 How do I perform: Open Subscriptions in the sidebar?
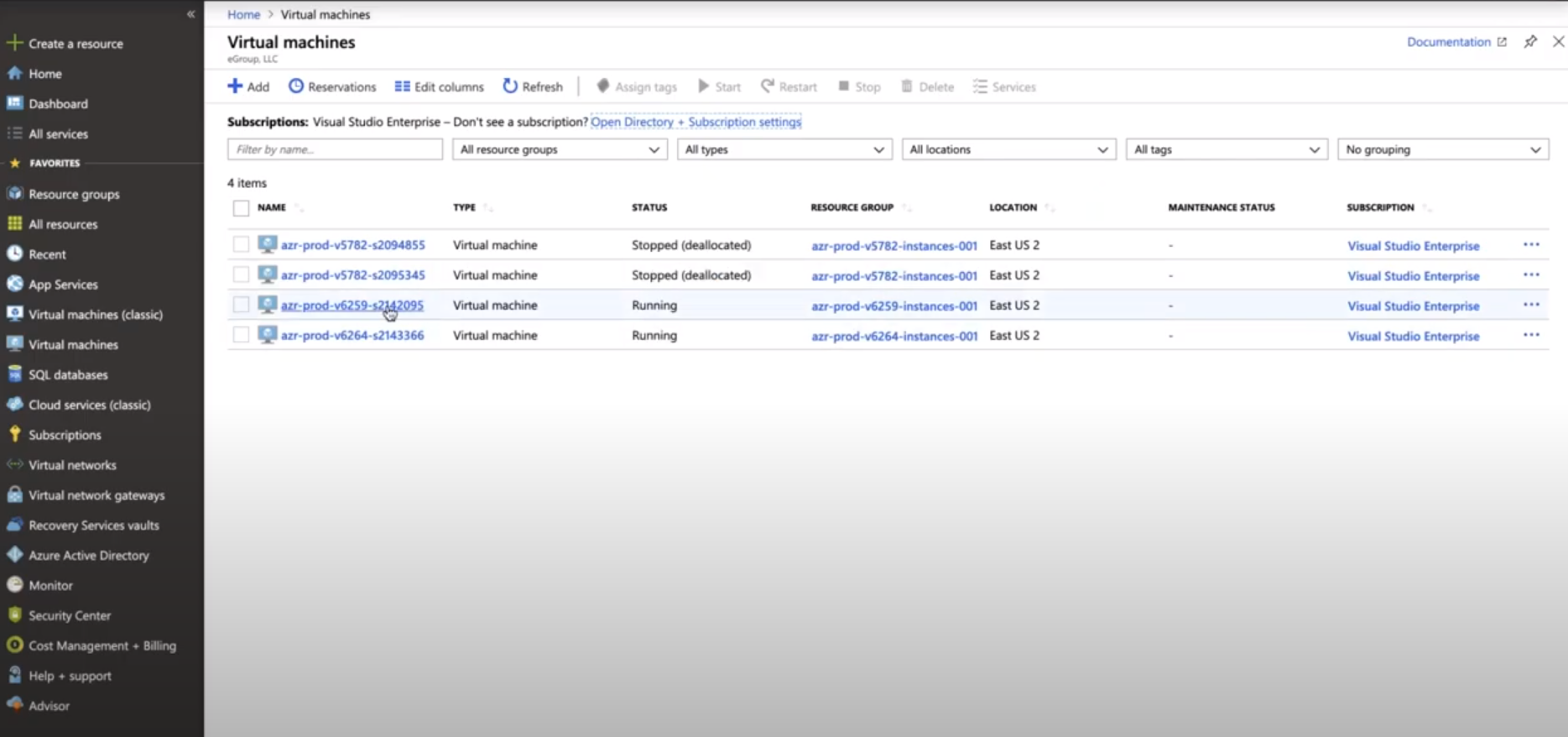tap(65, 435)
